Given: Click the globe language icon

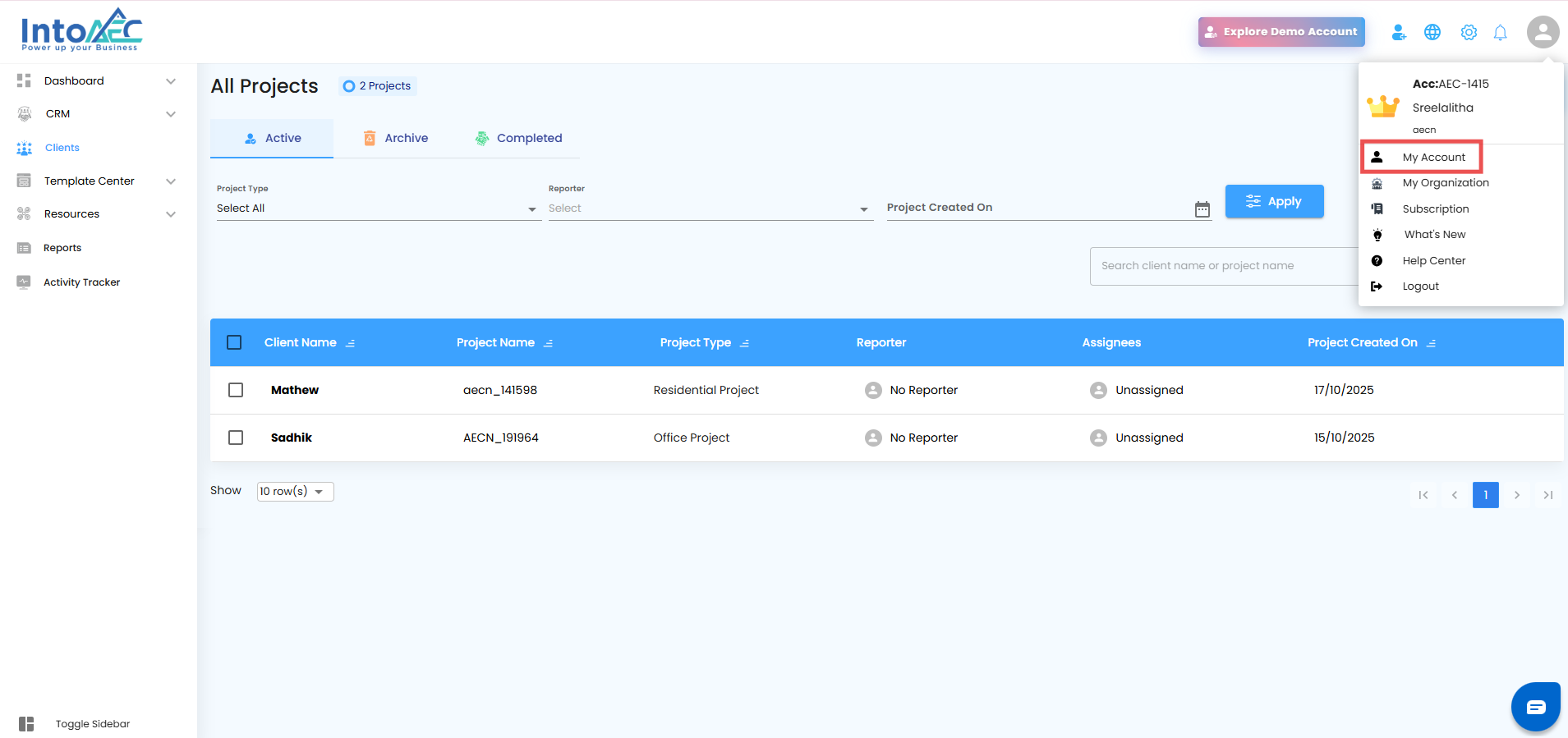Looking at the screenshot, I should pos(1432,33).
